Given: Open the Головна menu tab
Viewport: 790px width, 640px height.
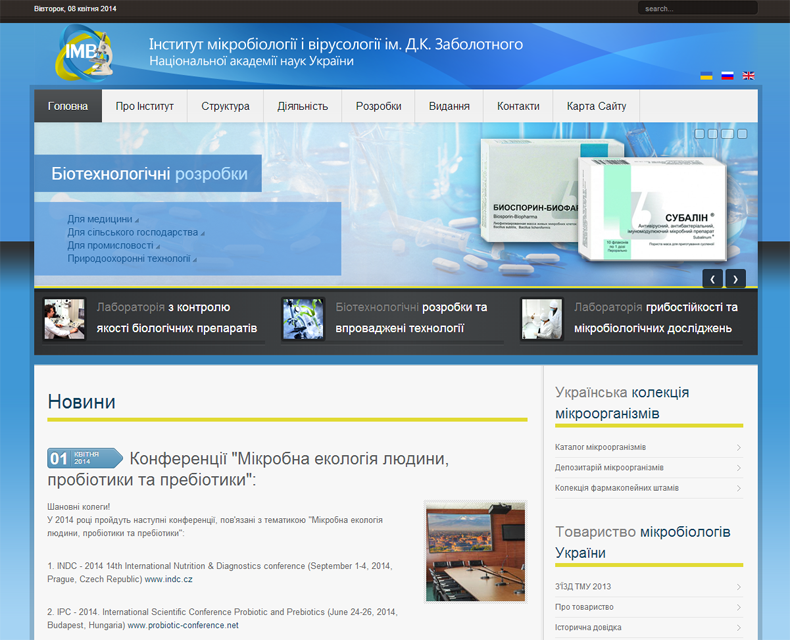Looking at the screenshot, I should 68,106.
